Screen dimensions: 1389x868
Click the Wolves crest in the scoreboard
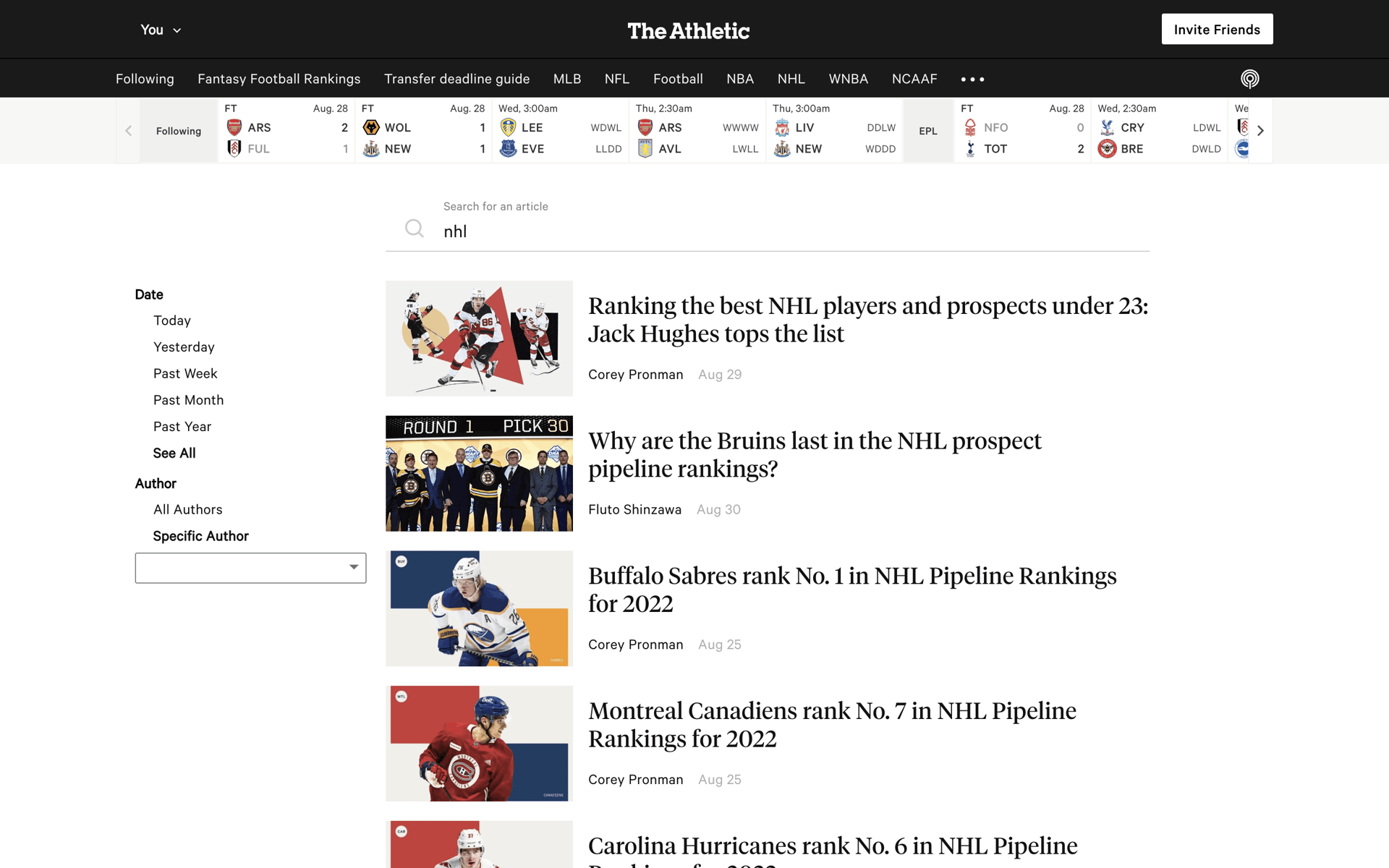[x=371, y=127]
